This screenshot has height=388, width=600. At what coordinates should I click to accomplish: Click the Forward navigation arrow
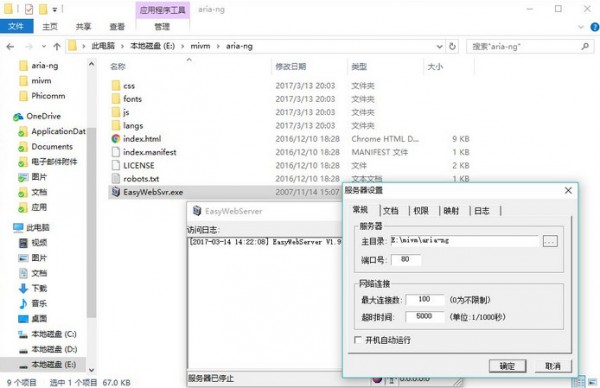(29, 47)
